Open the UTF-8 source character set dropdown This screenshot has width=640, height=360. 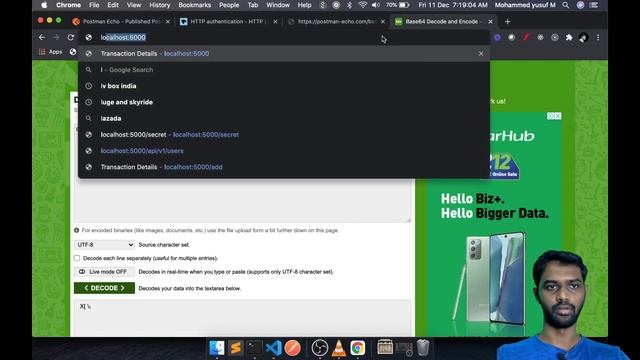(x=104, y=245)
